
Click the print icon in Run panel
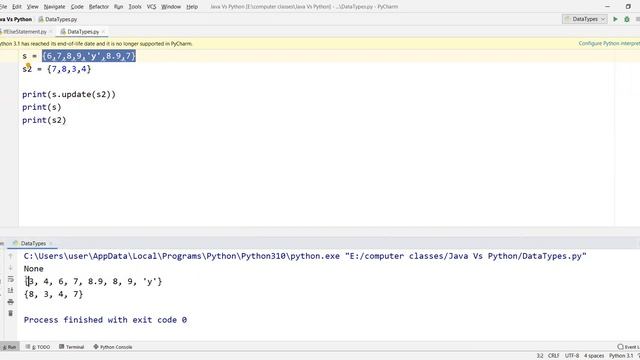(x=11, y=302)
